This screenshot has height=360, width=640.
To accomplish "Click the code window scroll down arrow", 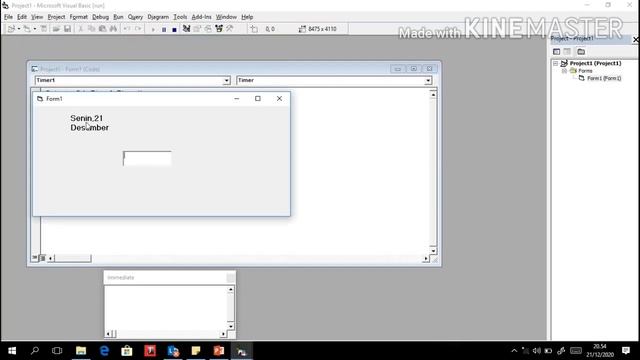I will coord(433,251).
